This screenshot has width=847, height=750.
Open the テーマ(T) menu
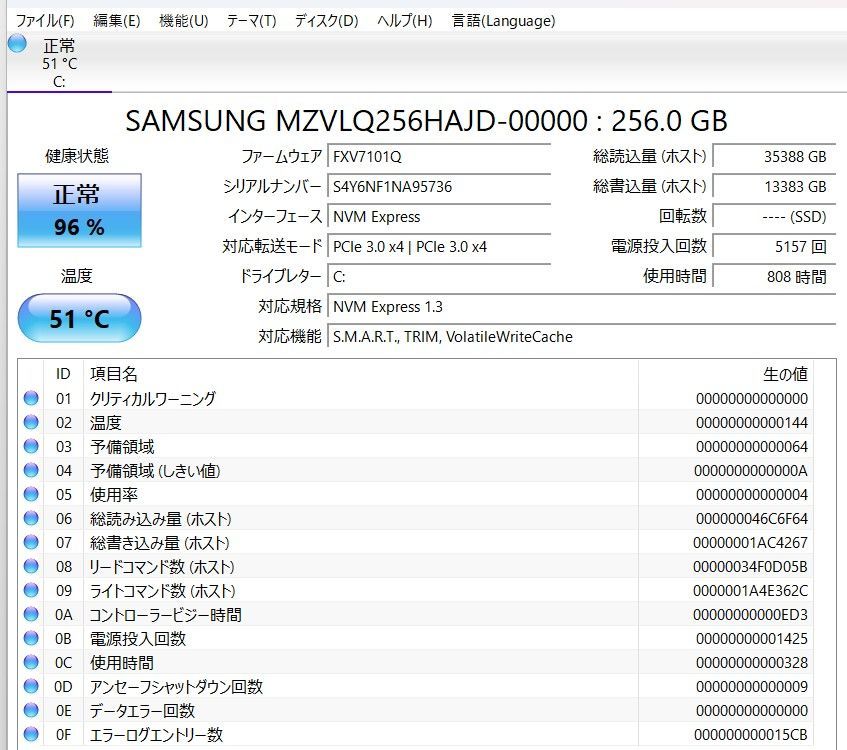tap(250, 20)
